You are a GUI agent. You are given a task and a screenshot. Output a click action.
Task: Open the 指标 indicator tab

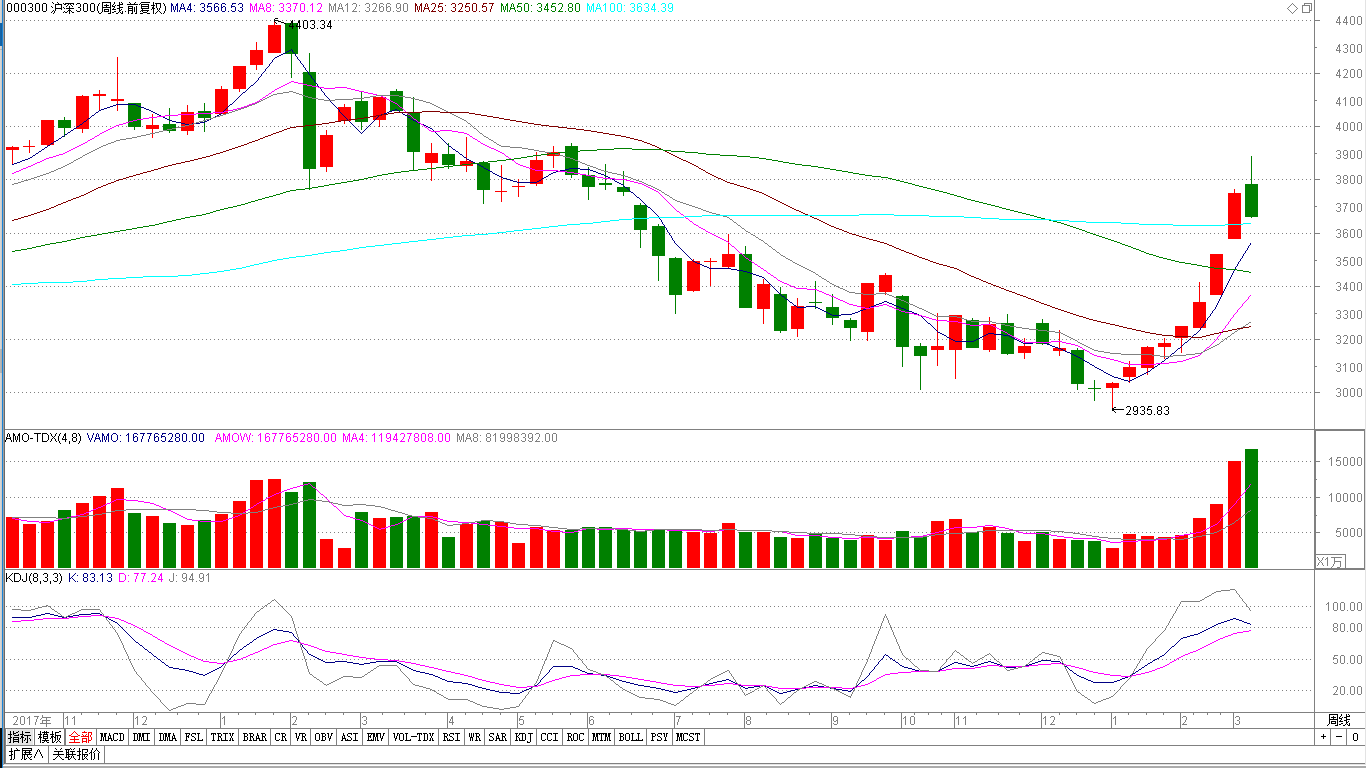(x=20, y=737)
